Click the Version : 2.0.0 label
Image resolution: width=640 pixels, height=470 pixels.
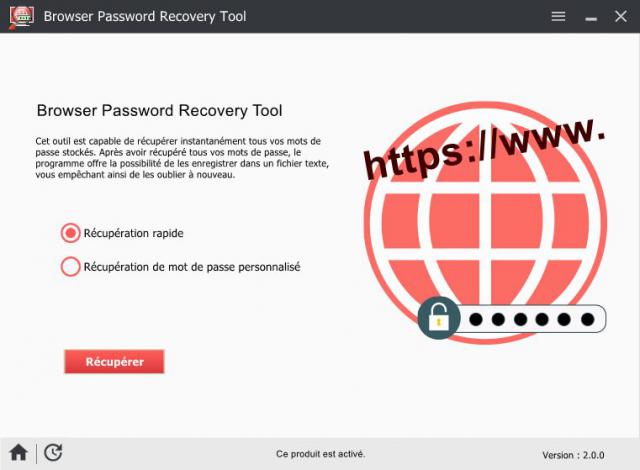[x=573, y=455]
